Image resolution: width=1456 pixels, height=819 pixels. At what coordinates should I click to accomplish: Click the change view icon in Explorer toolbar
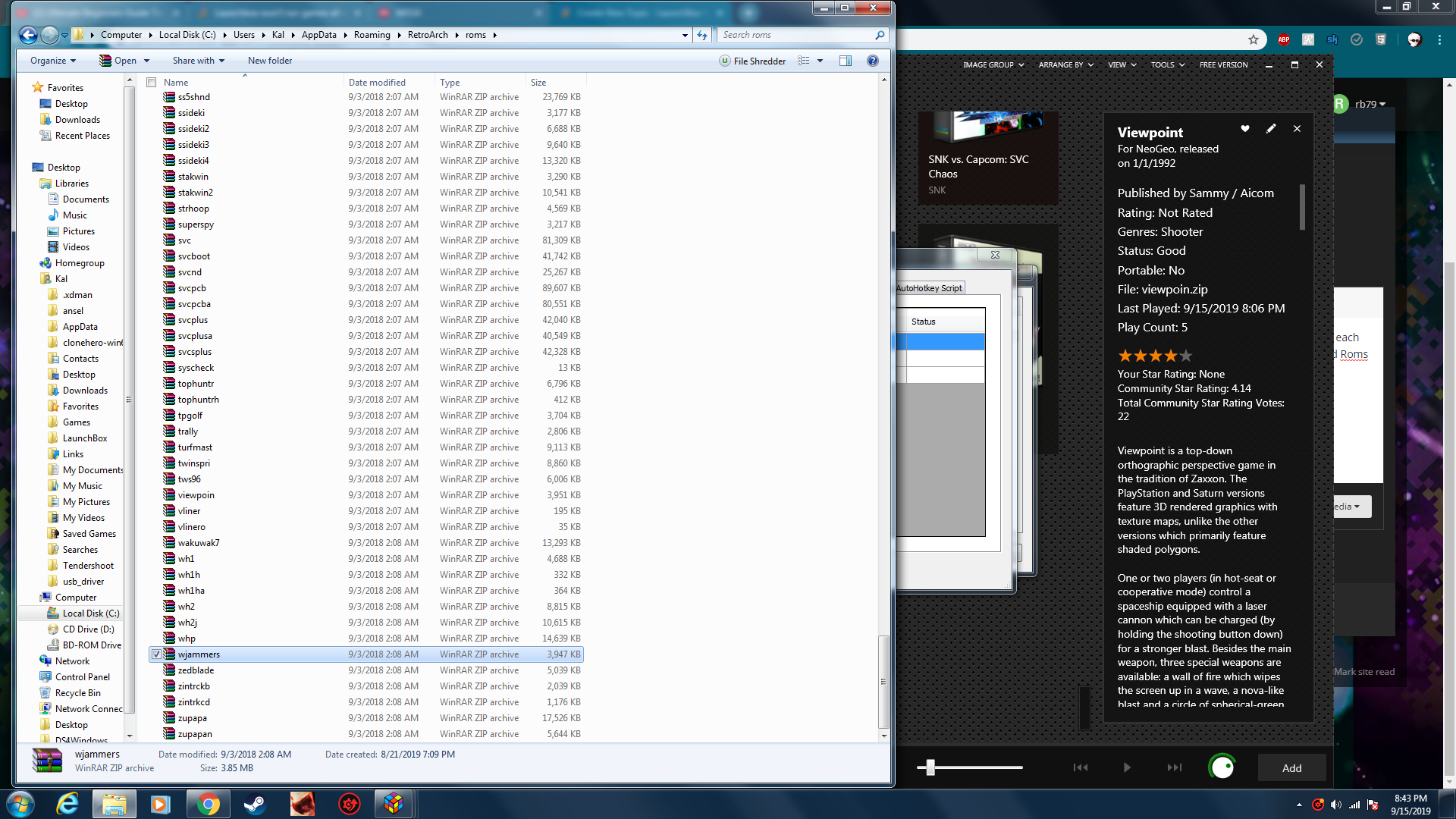click(x=804, y=61)
